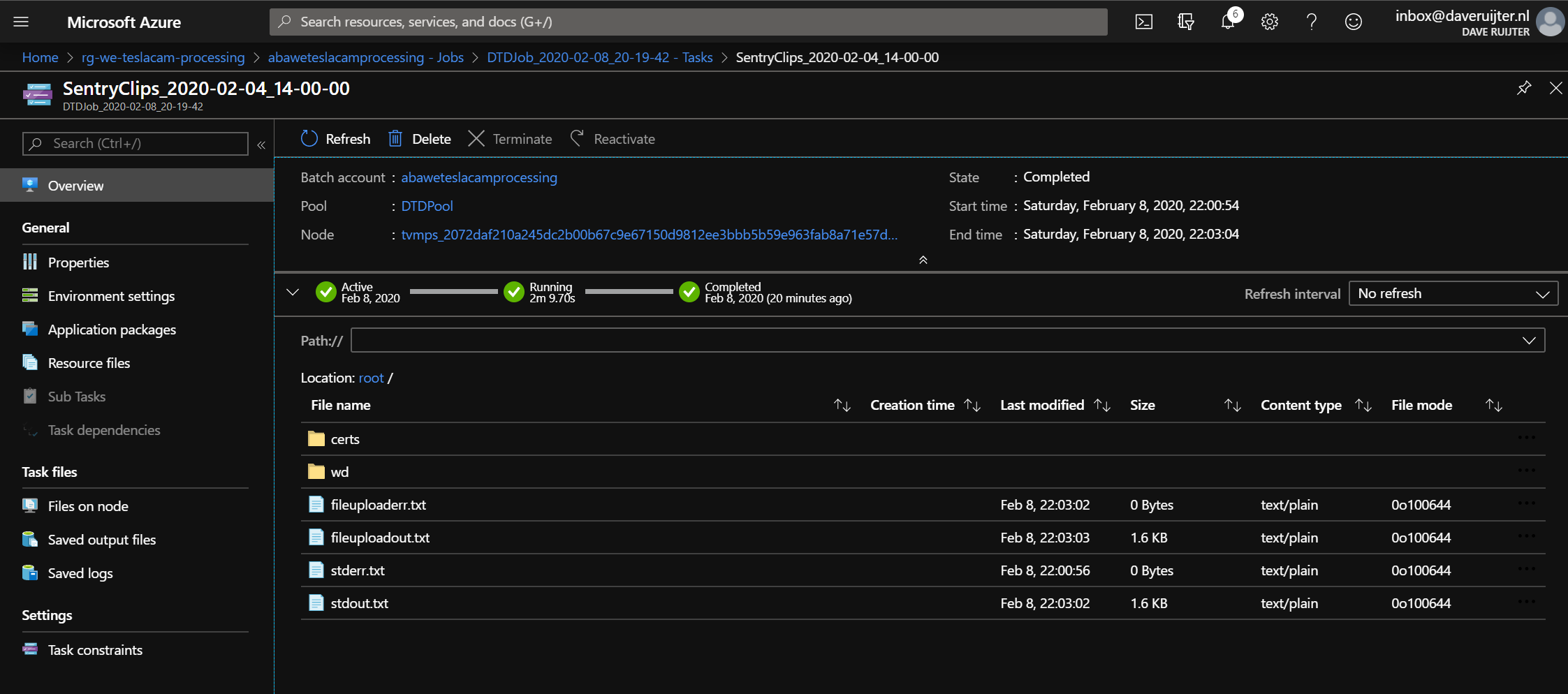Sort by Content type column arrows
The height and width of the screenshot is (694, 1568).
1363,405
